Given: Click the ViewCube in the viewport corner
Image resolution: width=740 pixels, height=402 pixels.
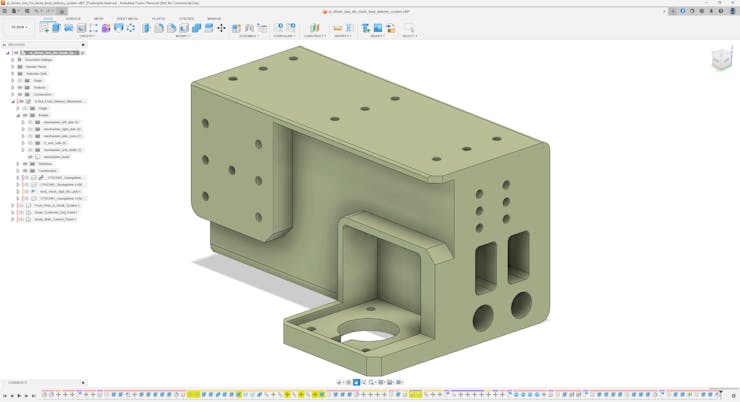Looking at the screenshot, I should pos(721,60).
